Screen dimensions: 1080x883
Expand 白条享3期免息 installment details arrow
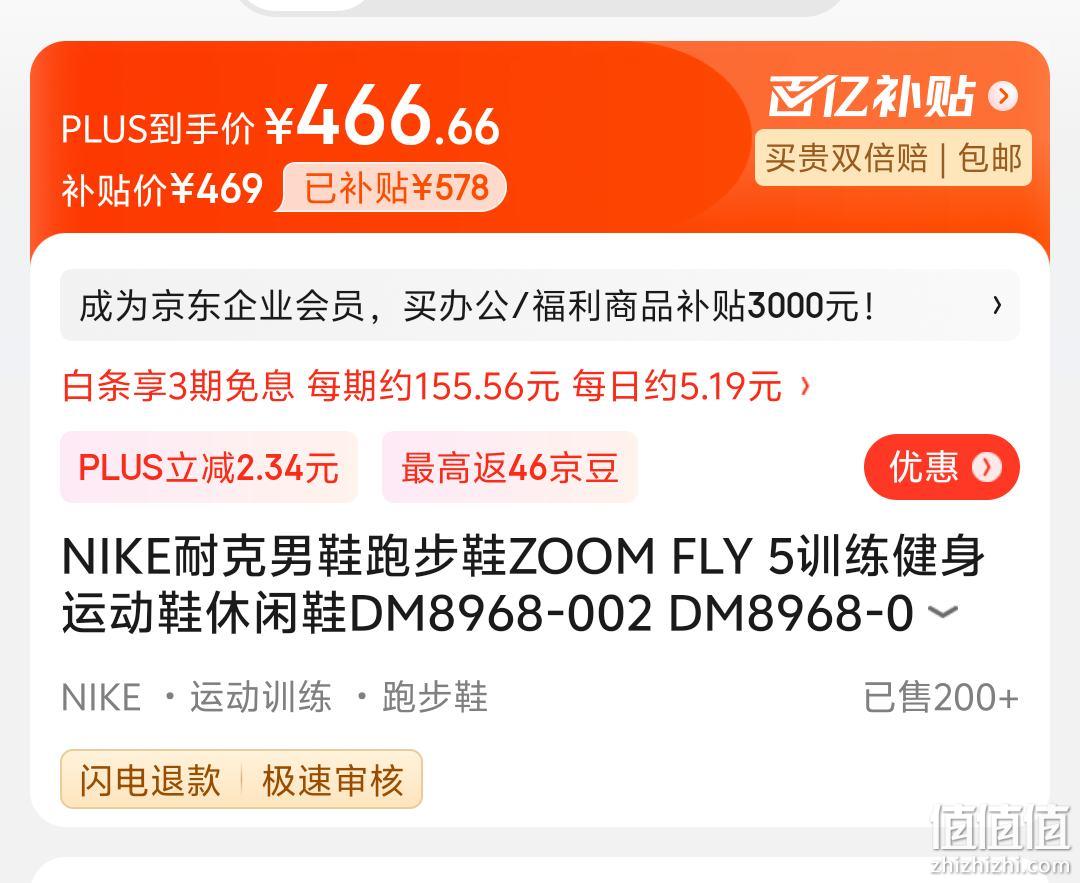[804, 386]
